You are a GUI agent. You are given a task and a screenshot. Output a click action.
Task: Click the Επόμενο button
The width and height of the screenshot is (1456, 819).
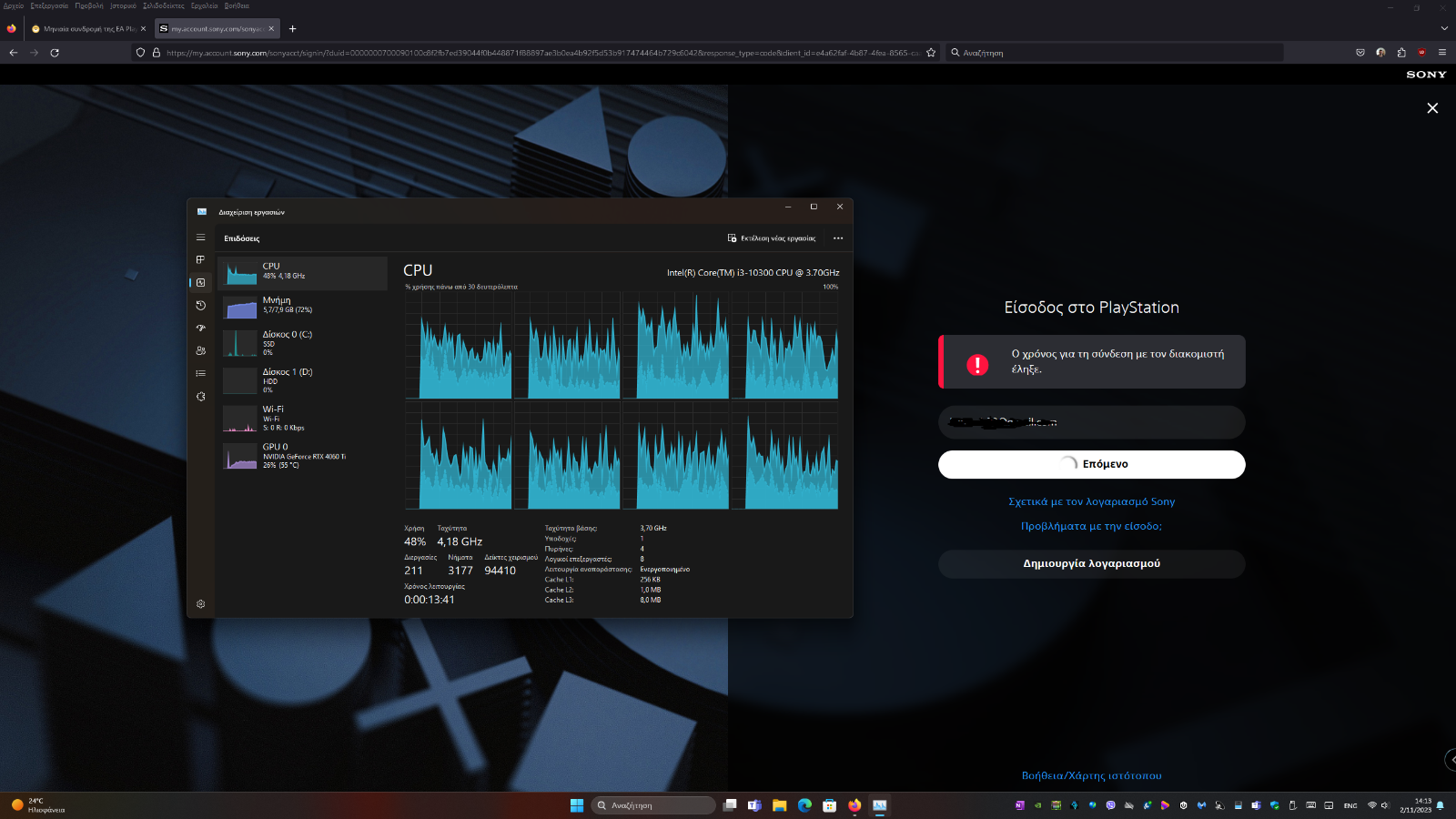coord(1091,464)
